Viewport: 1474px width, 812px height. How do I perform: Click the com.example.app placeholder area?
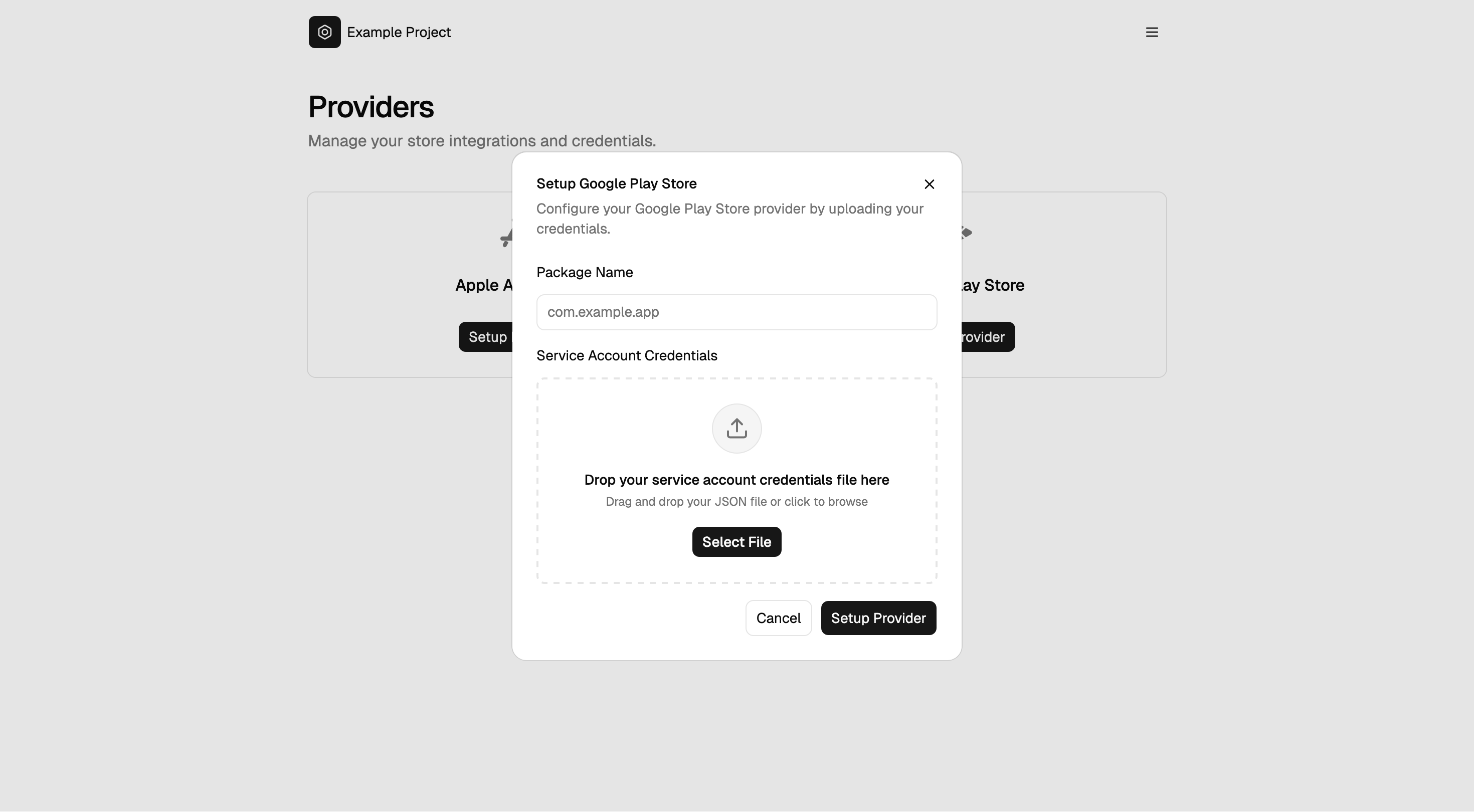point(602,312)
